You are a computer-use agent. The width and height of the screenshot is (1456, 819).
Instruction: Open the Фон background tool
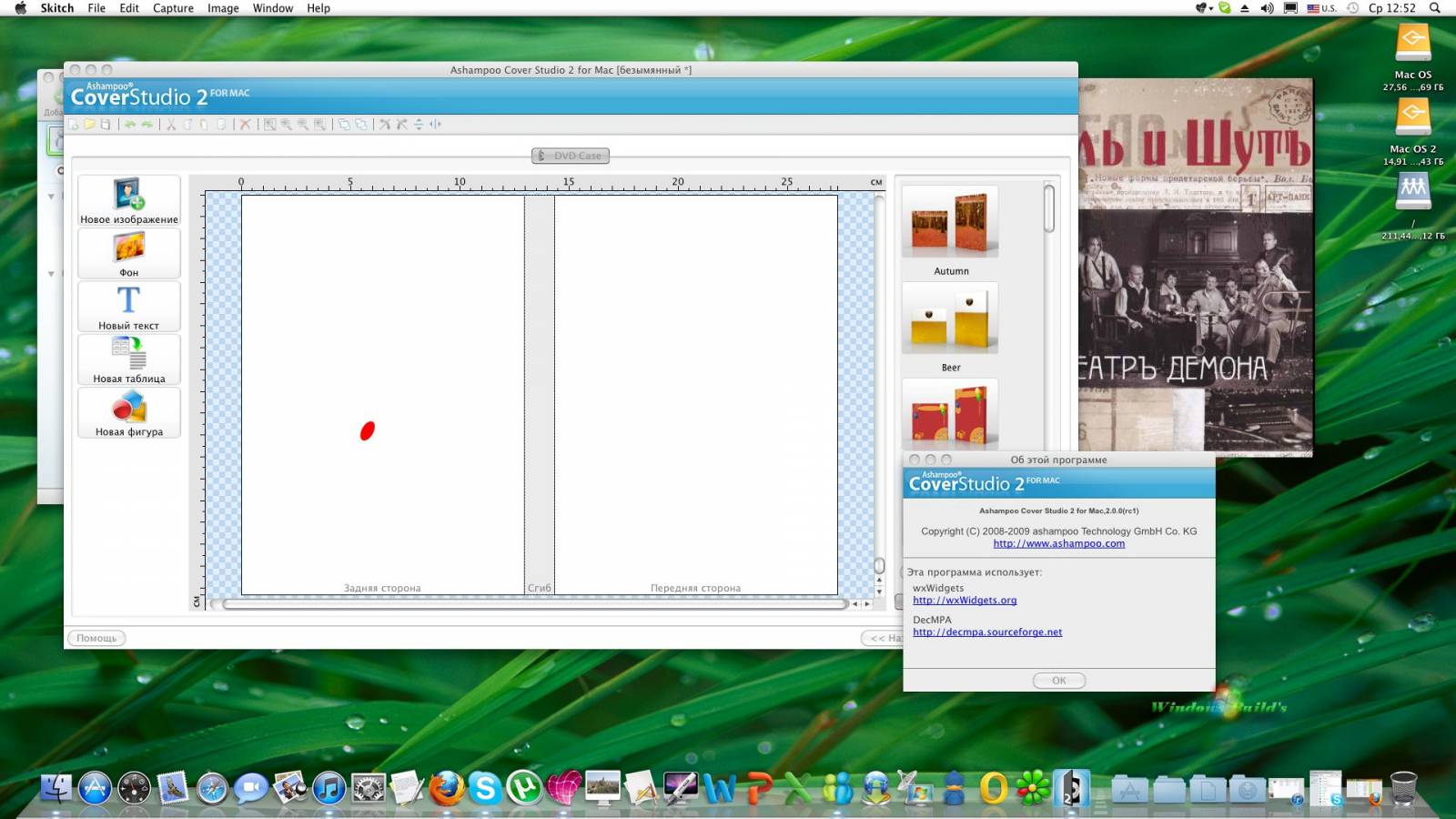[x=129, y=253]
